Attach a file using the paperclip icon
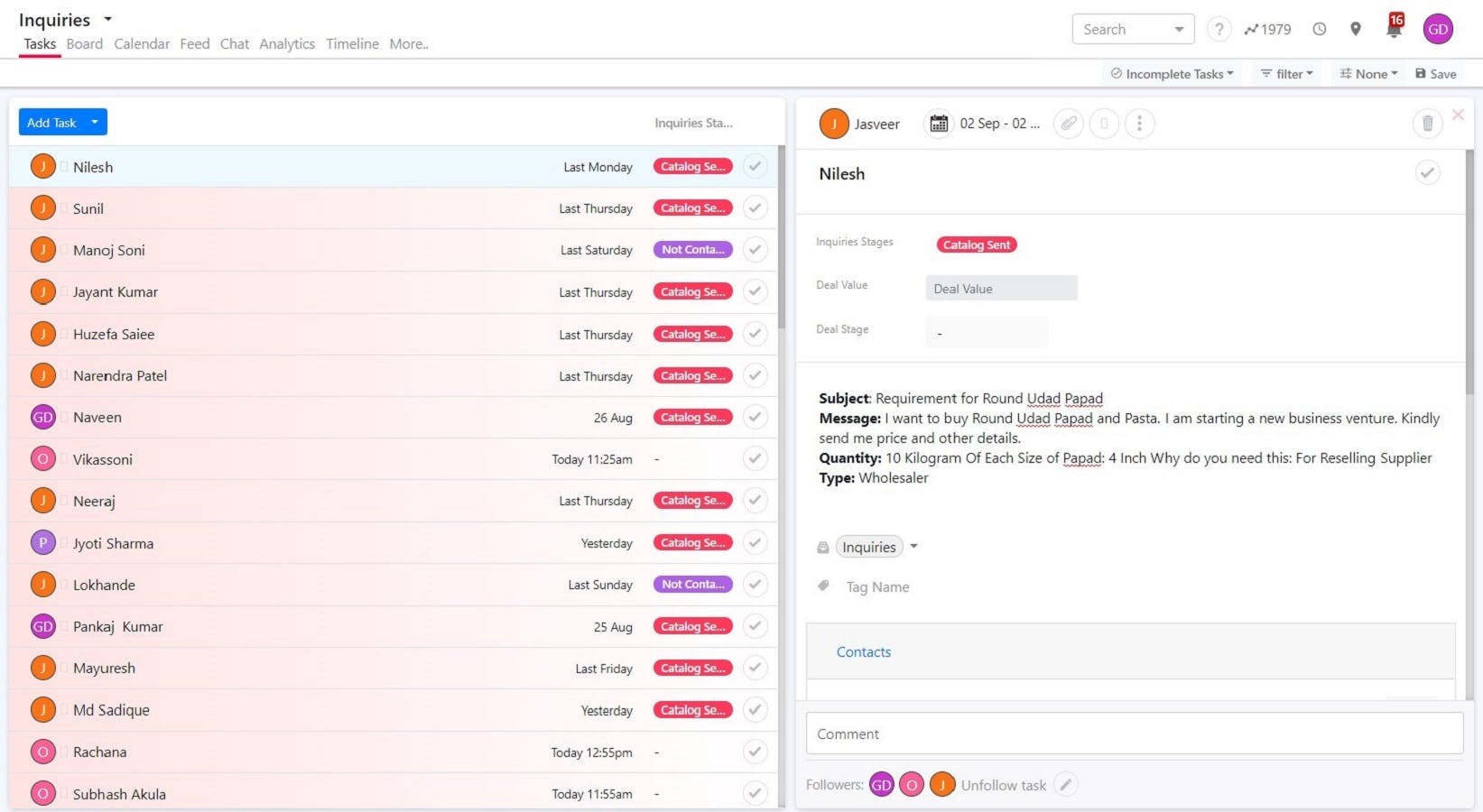This screenshot has height=812, width=1483. click(1068, 124)
